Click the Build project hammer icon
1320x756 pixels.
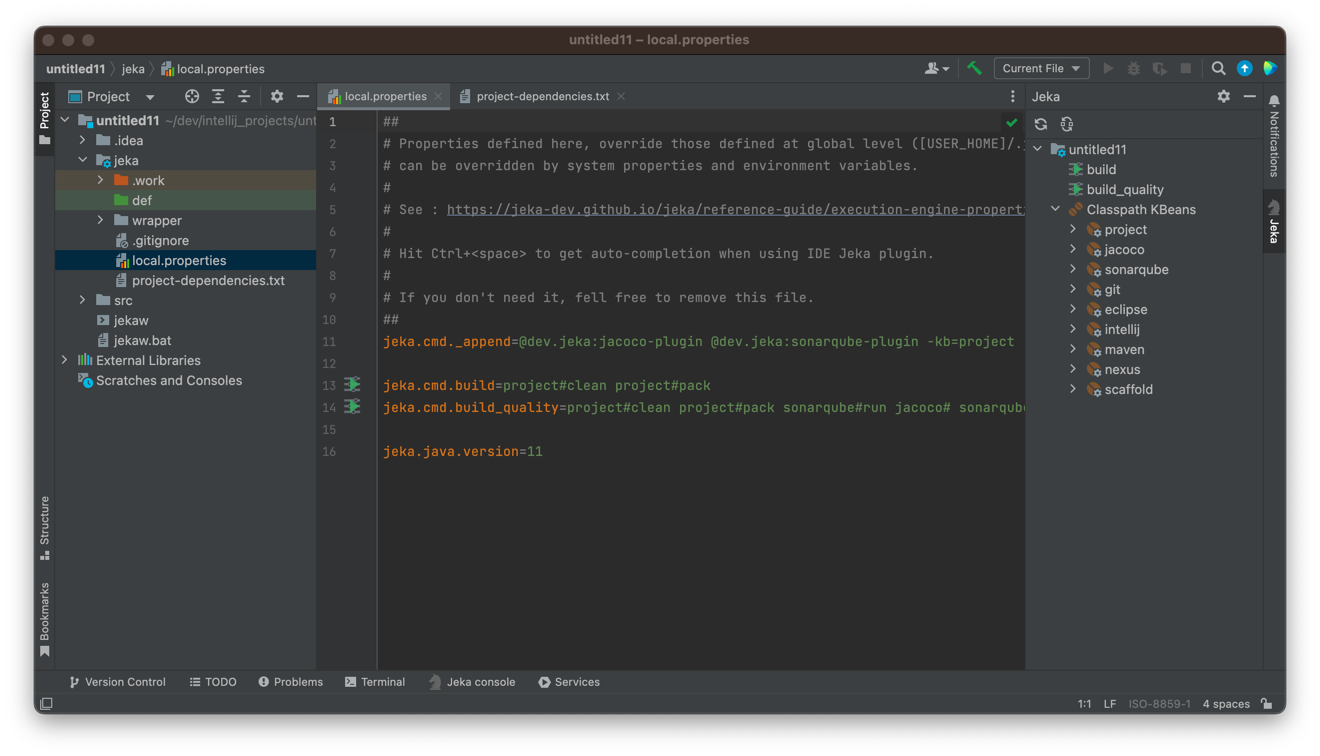pyautogui.click(x=974, y=69)
